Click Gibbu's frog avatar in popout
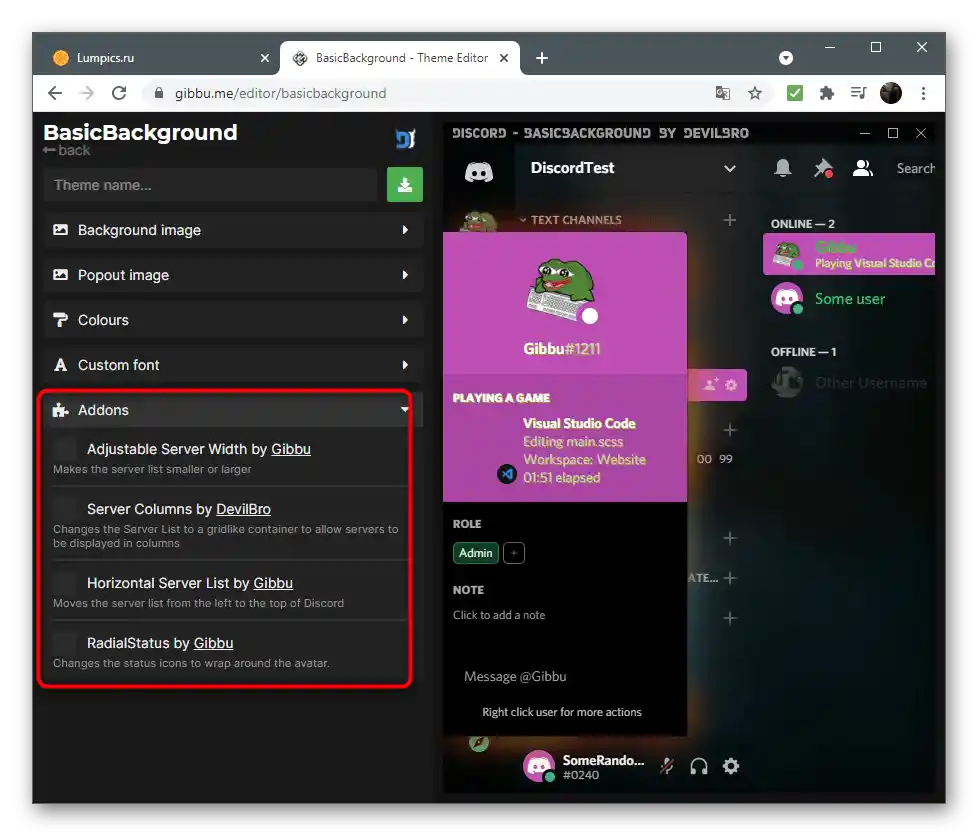This screenshot has height=836, width=978. [561, 289]
